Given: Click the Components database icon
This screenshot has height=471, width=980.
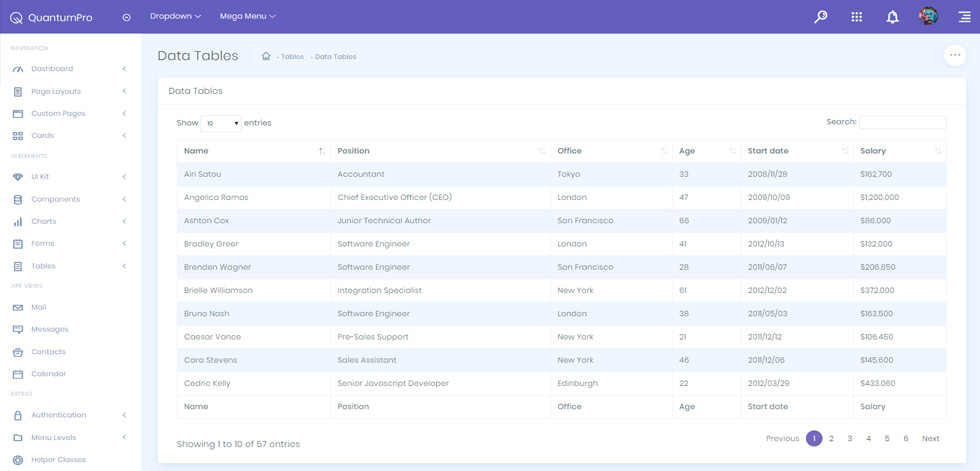Looking at the screenshot, I should [x=18, y=199].
